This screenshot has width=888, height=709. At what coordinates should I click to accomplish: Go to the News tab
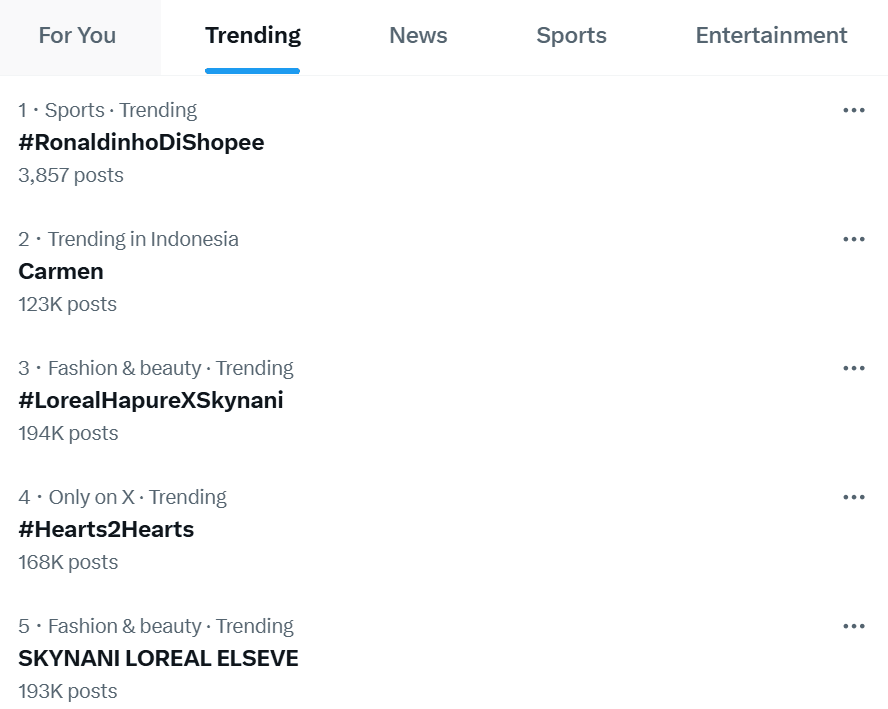pos(418,36)
